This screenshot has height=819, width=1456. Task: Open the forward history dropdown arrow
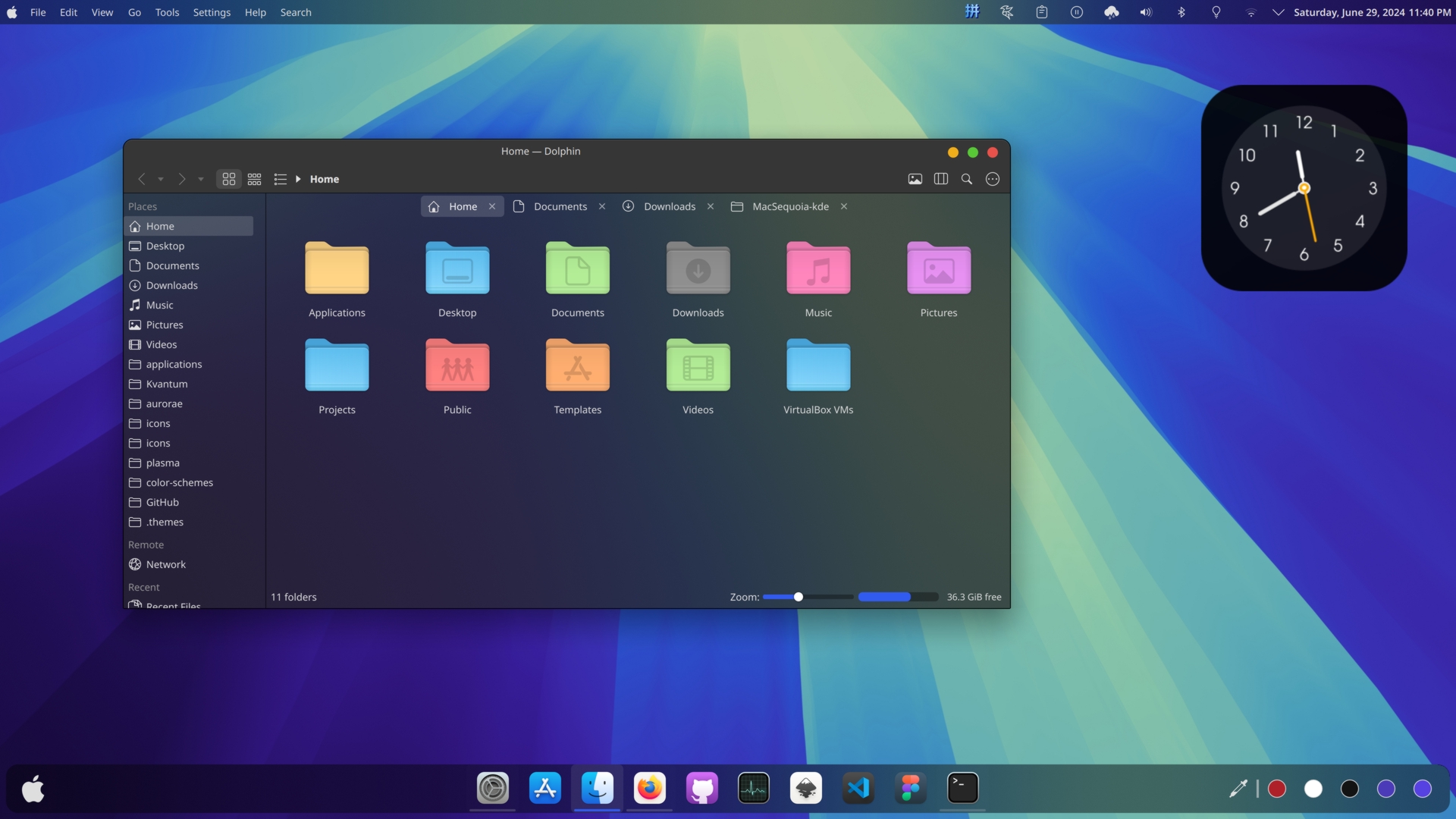point(201,180)
